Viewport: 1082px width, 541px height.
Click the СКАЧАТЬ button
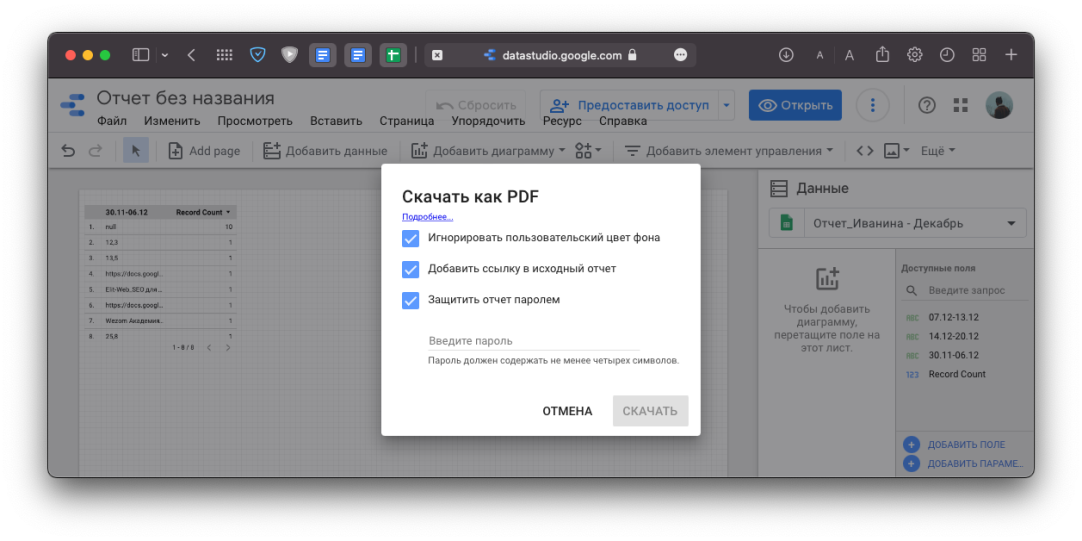pos(650,411)
